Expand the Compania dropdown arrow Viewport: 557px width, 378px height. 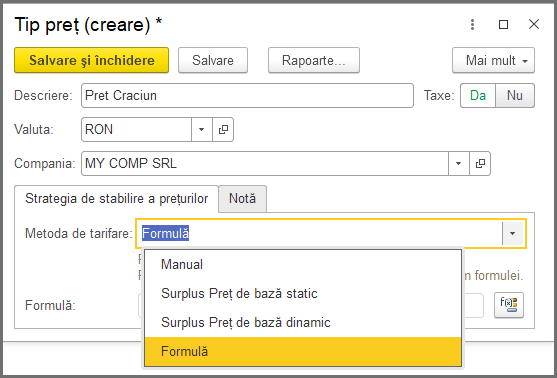coord(459,163)
